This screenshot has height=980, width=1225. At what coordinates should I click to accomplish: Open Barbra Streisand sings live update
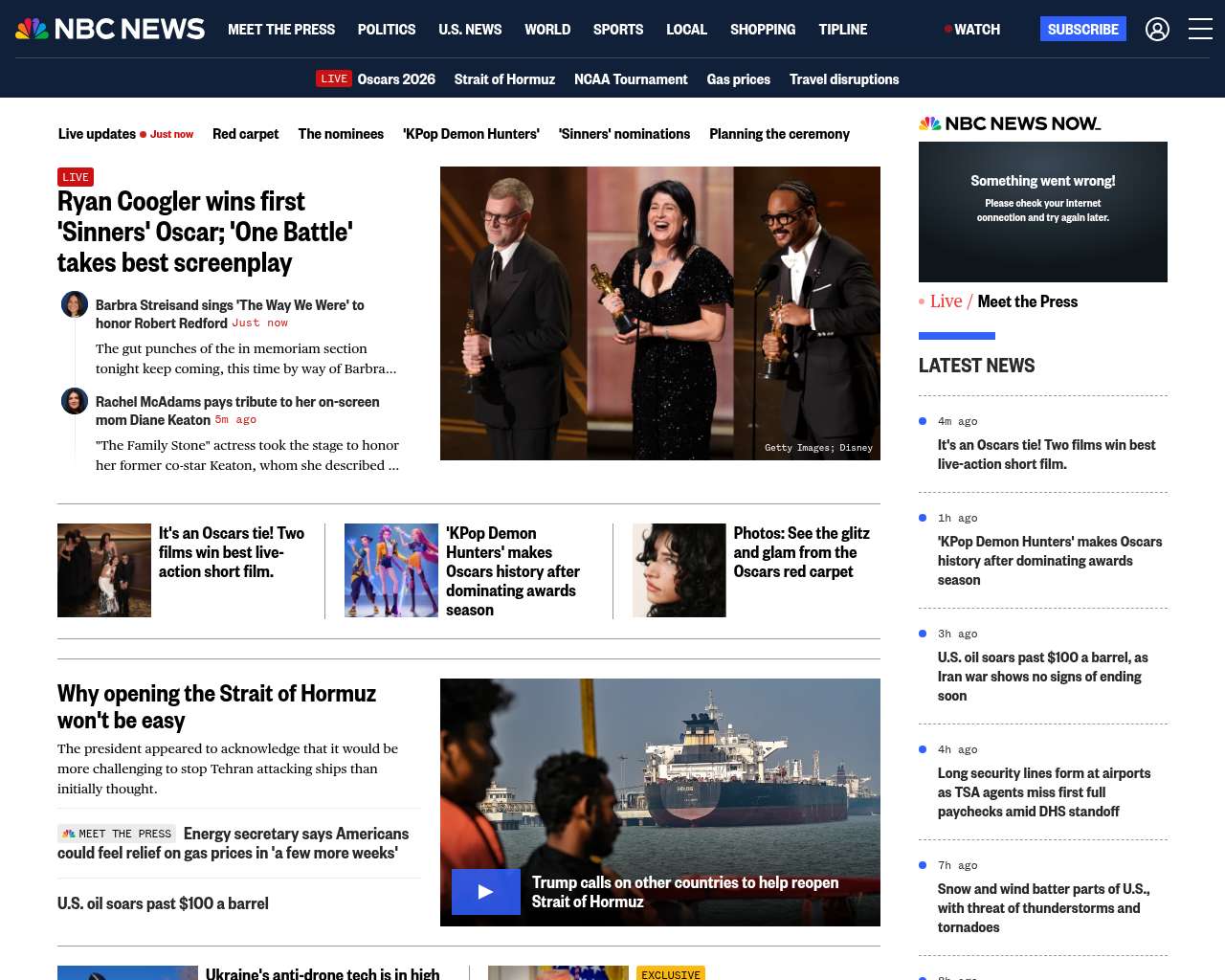tap(230, 314)
